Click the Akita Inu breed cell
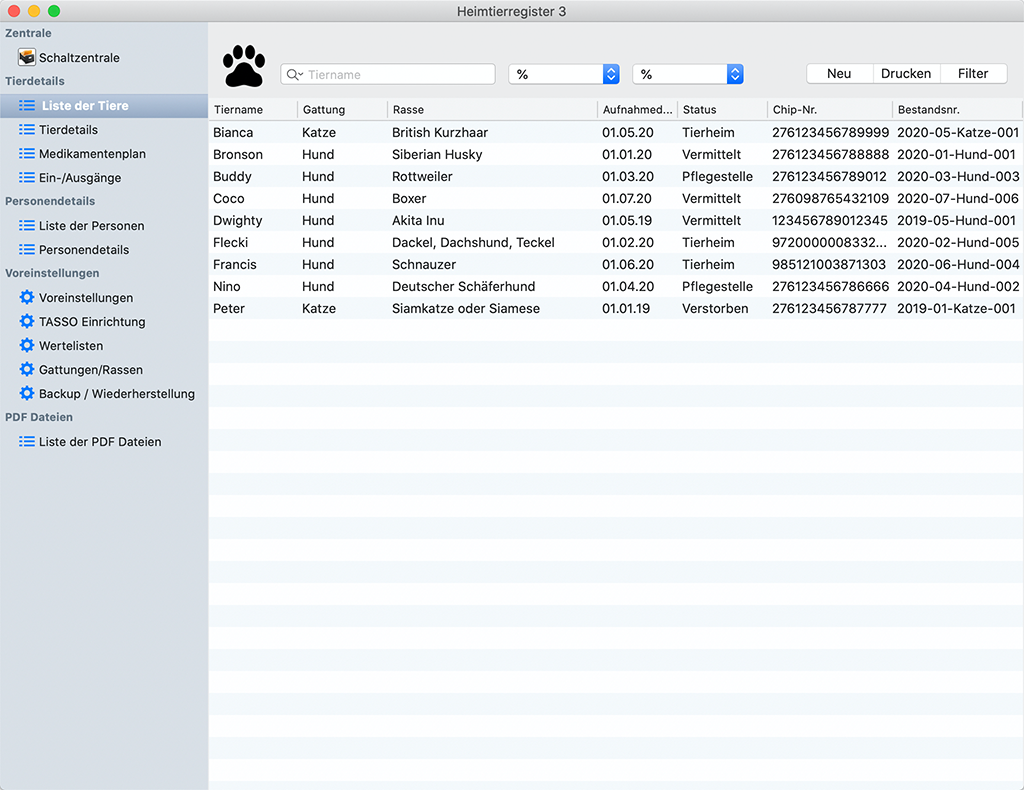The height and width of the screenshot is (790, 1024). [418, 221]
